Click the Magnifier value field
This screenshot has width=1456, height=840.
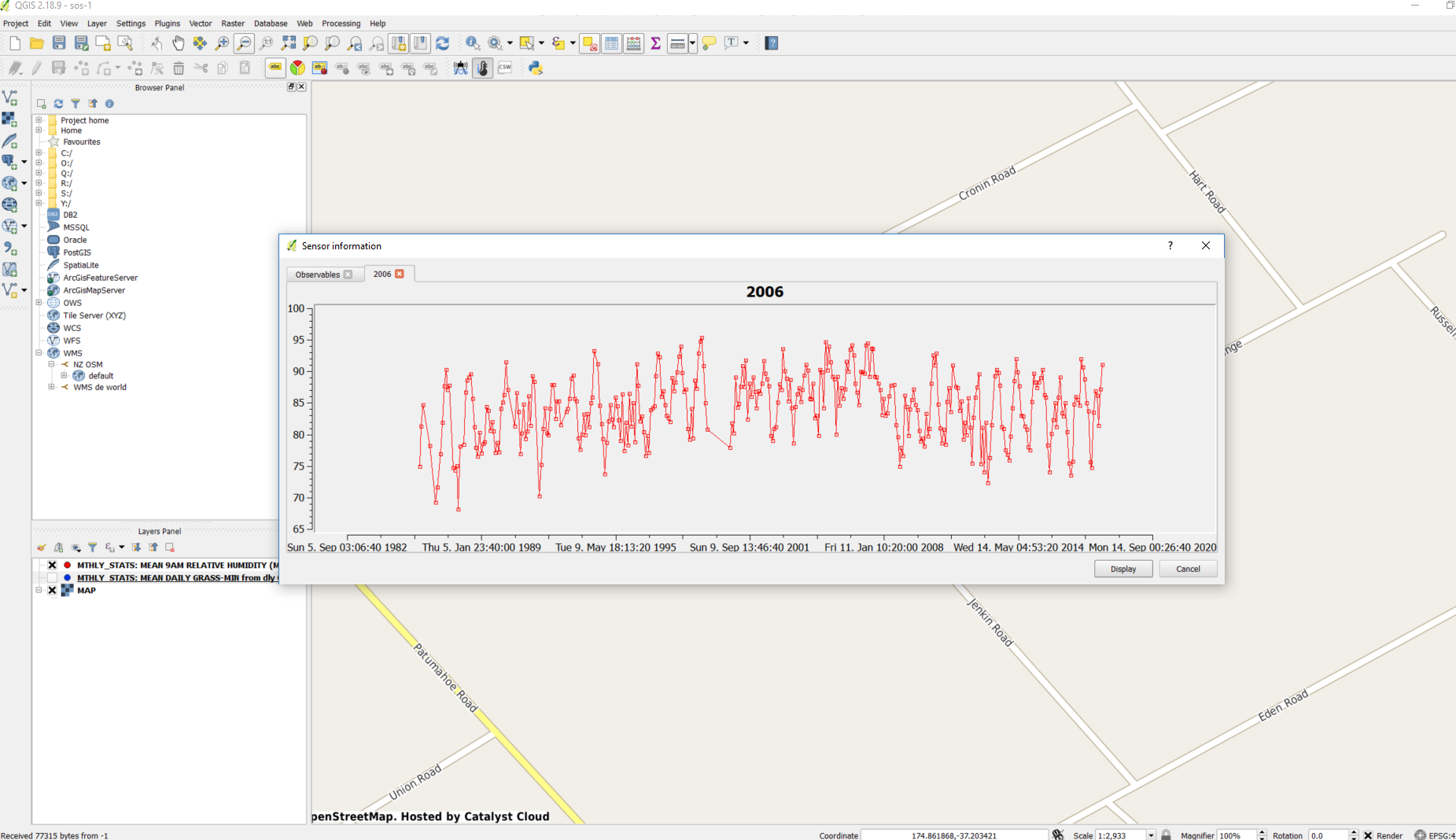click(1237, 835)
